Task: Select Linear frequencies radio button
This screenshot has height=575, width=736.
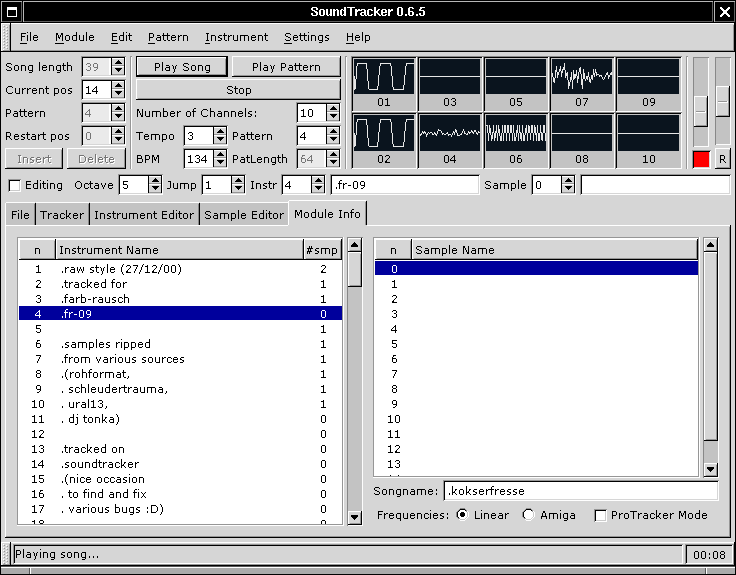Action: (462, 515)
